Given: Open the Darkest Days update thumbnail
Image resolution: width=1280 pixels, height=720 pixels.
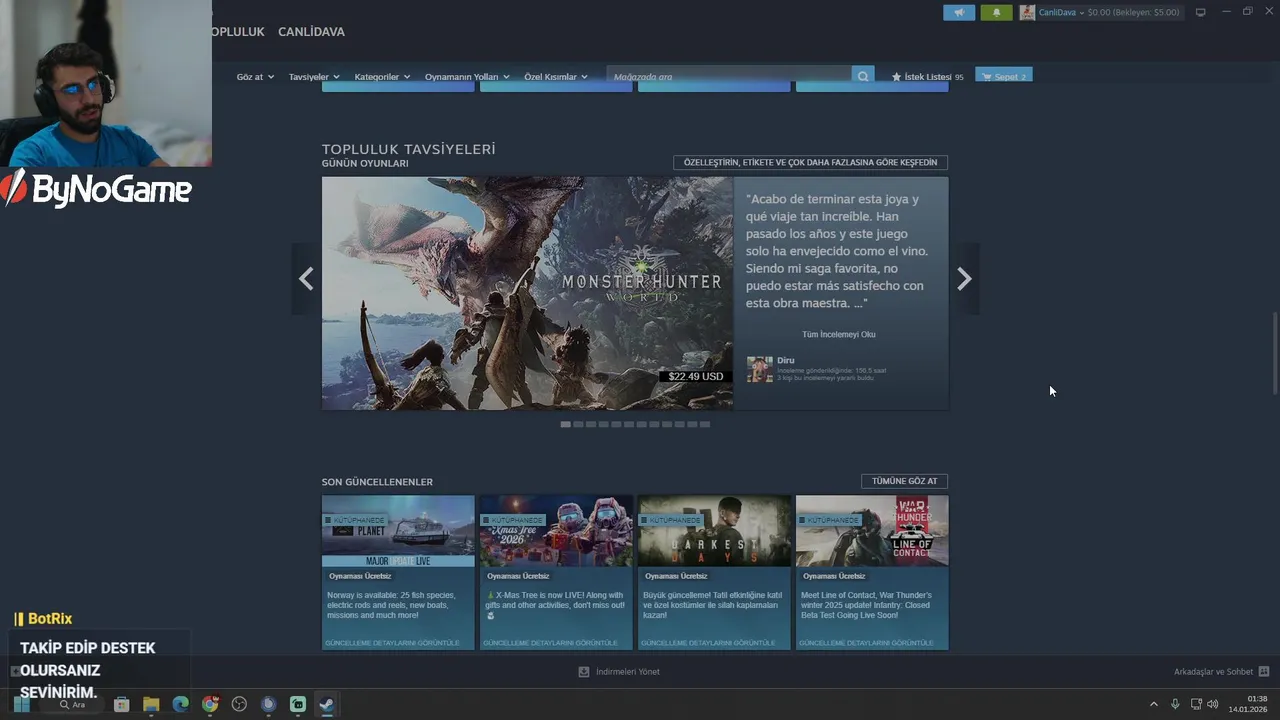Looking at the screenshot, I should click(x=714, y=531).
